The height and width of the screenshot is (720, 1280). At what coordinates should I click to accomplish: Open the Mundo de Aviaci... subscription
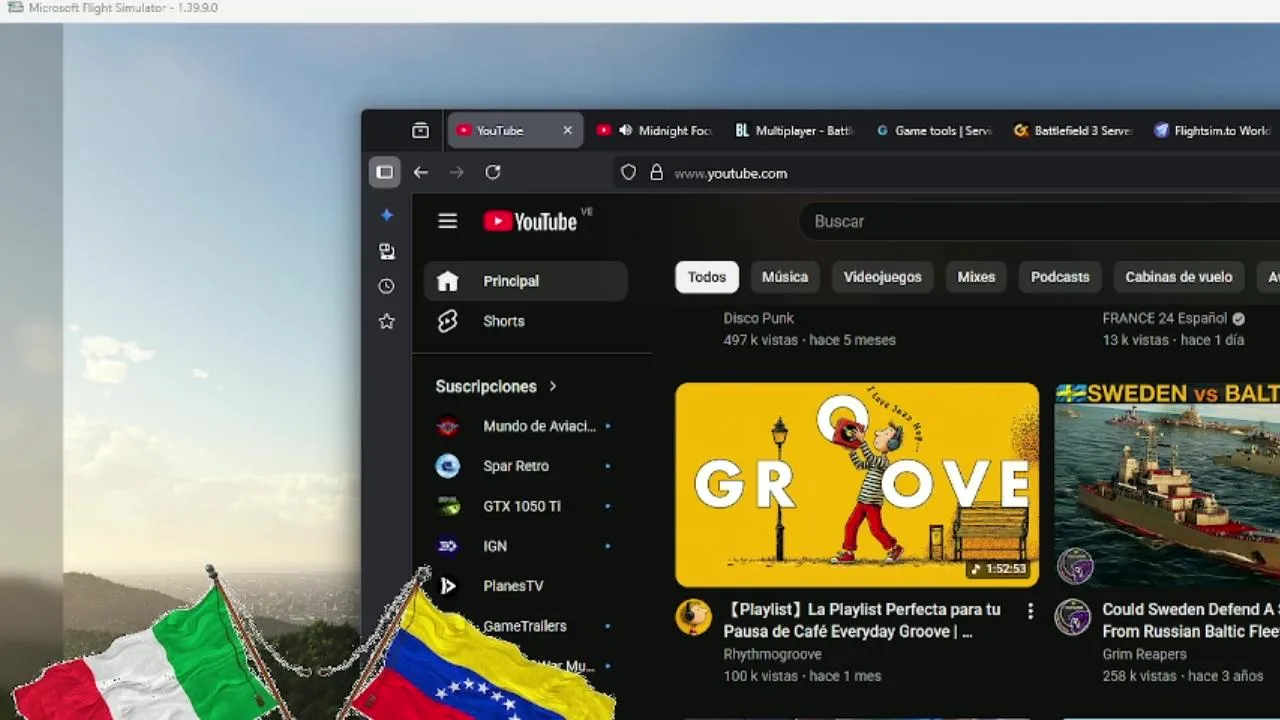(x=526, y=426)
